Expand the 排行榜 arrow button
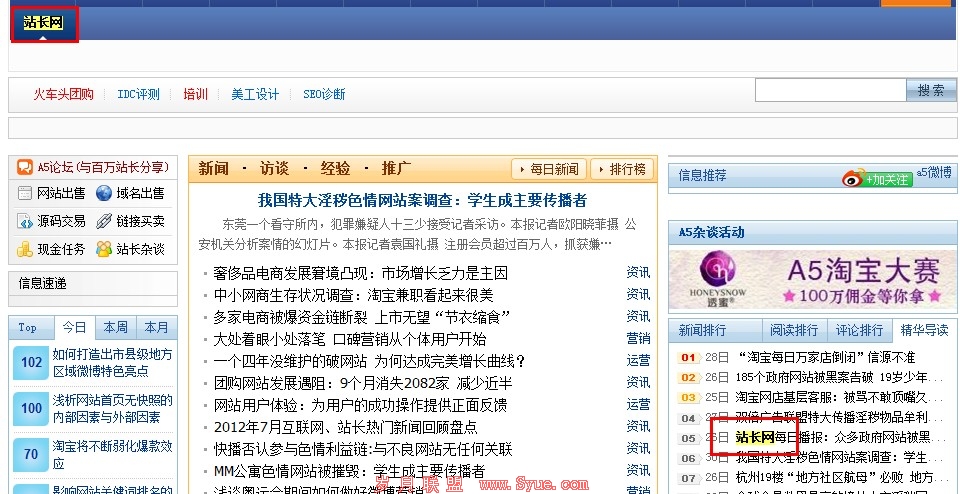The image size is (960, 494). 621,169
